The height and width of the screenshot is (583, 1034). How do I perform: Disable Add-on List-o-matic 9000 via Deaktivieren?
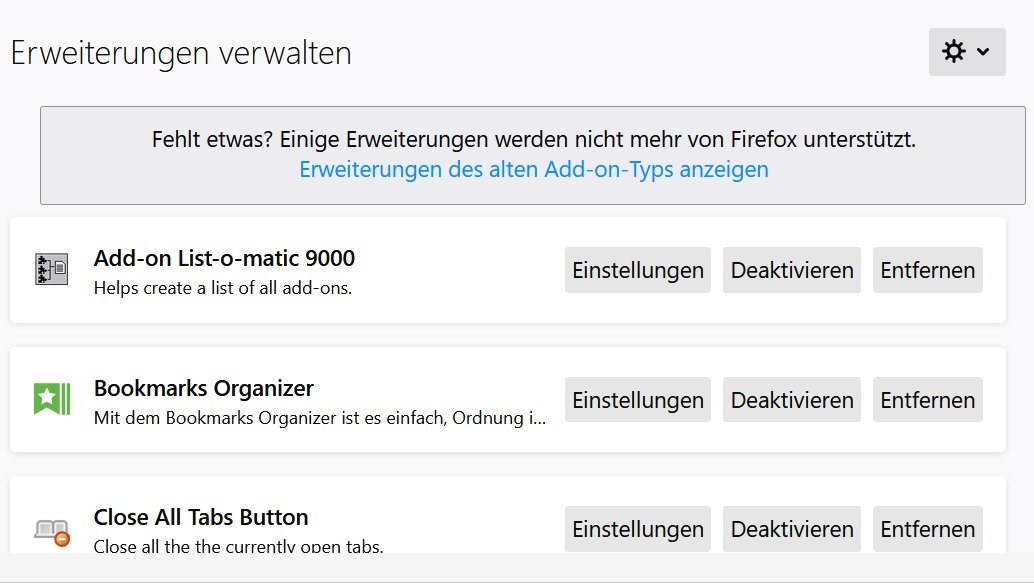pyautogui.click(x=792, y=270)
